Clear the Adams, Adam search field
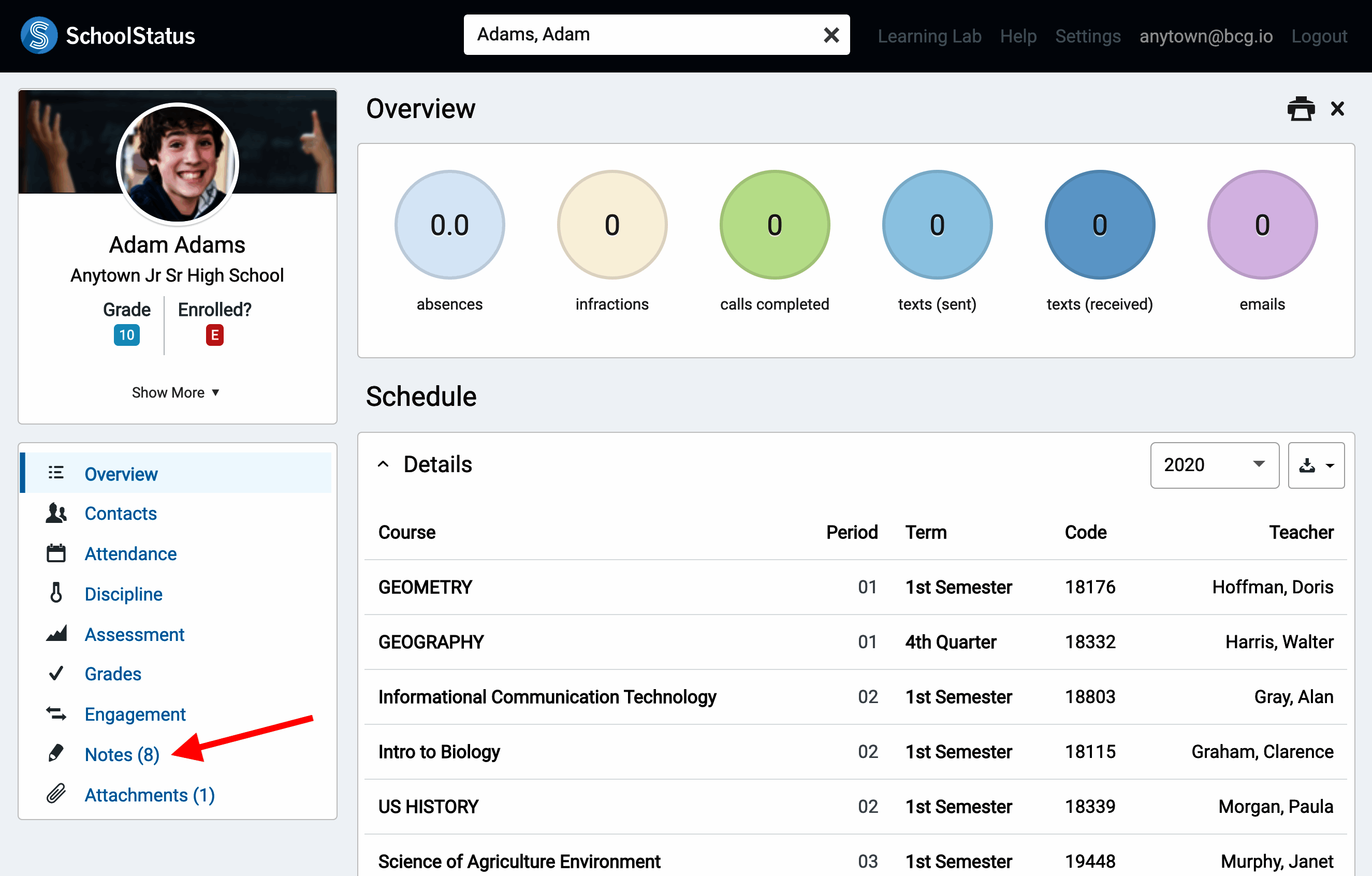The image size is (1372, 876). pos(831,35)
